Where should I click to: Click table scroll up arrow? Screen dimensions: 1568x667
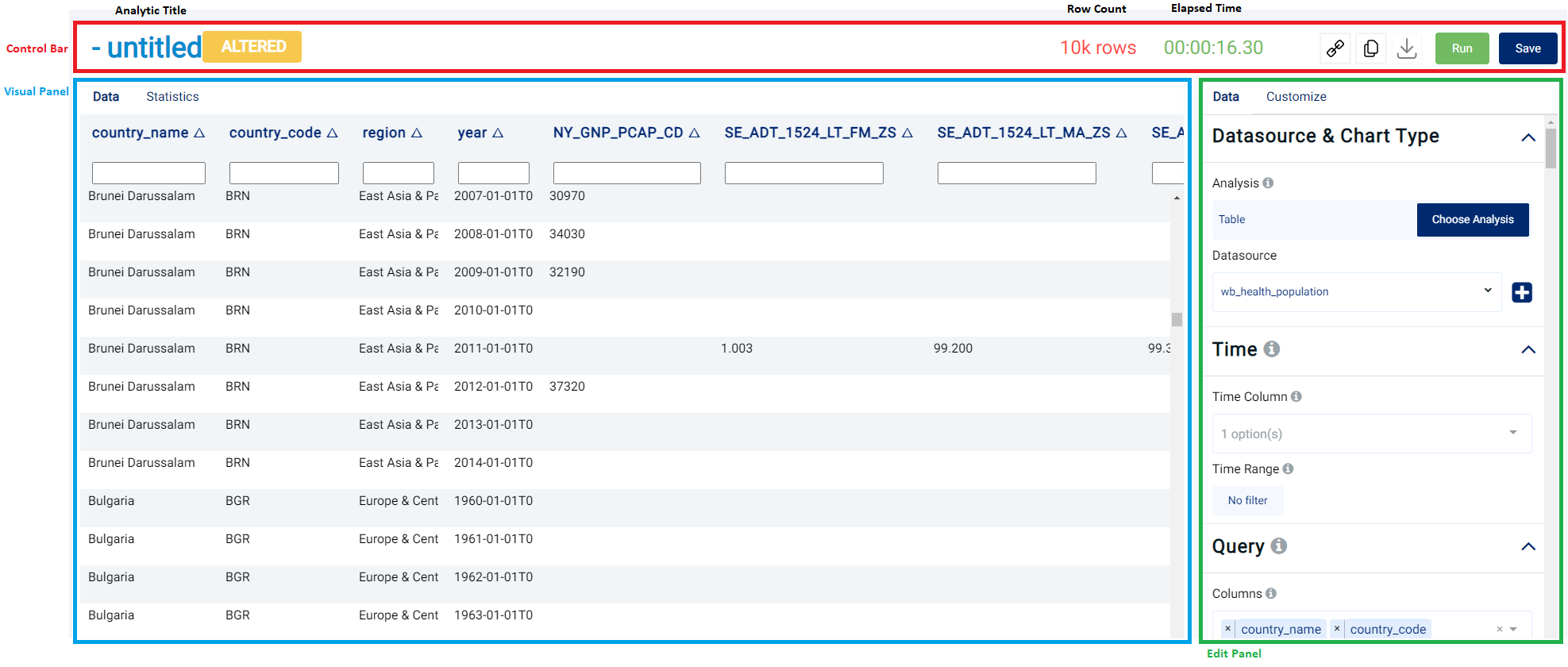pos(1177,198)
